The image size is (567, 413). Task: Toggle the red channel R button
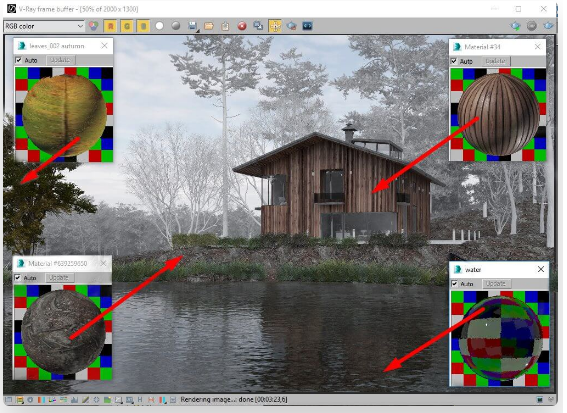coord(111,26)
